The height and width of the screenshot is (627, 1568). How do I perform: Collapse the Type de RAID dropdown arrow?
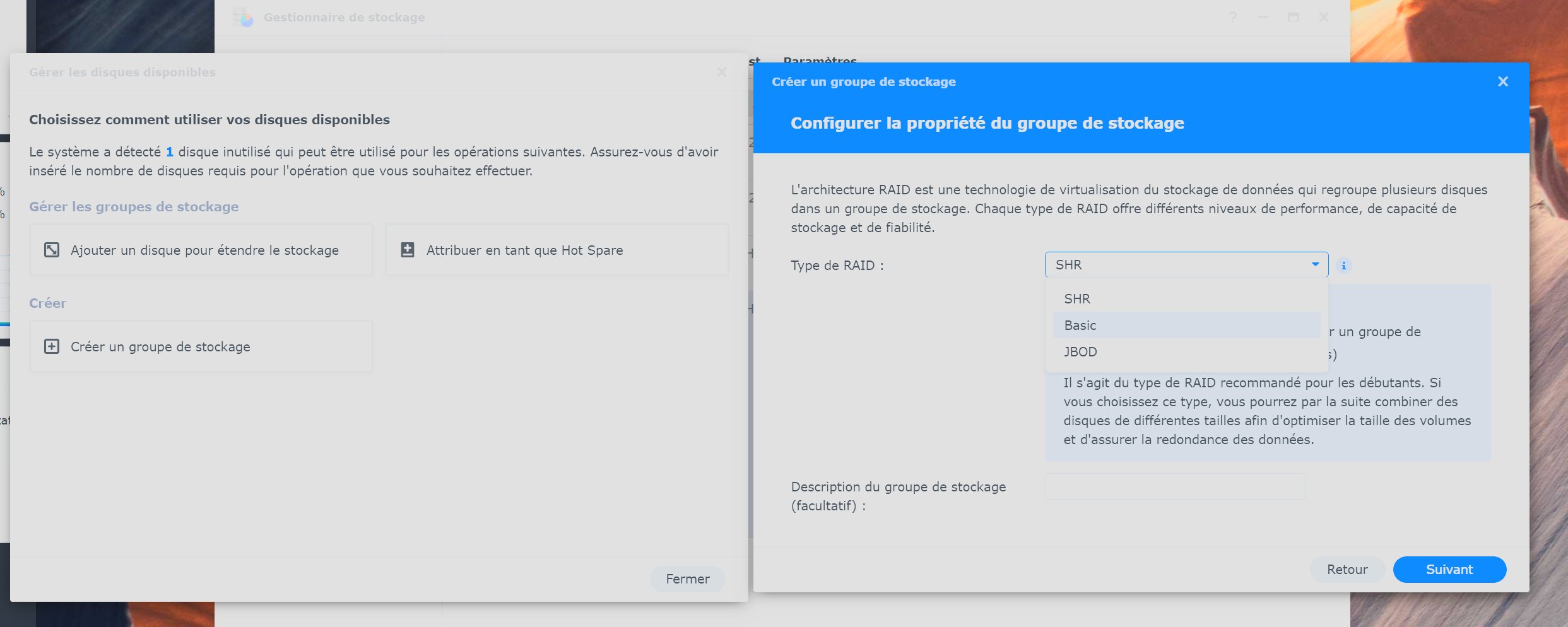click(x=1316, y=265)
